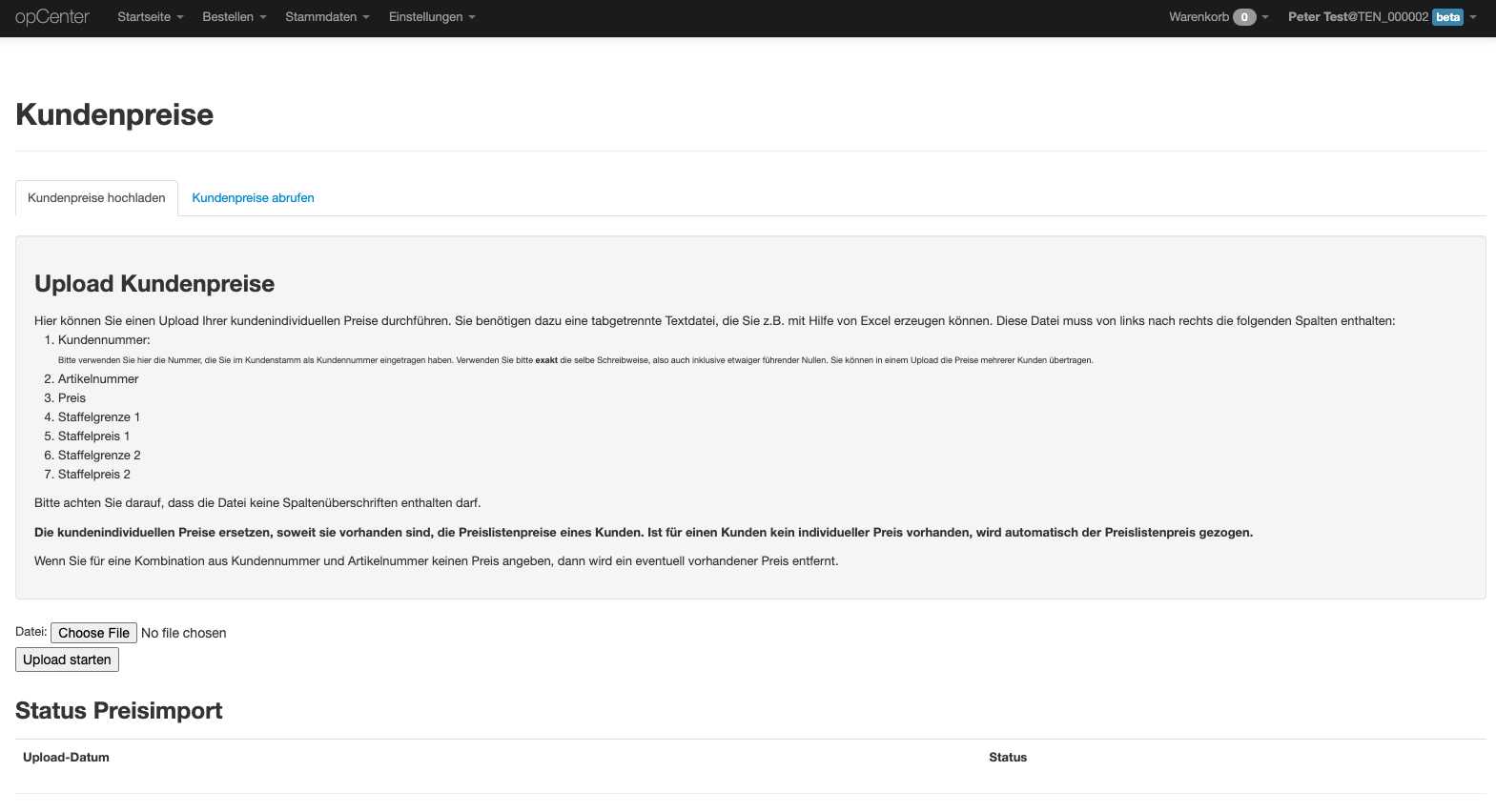The height and width of the screenshot is (812, 1496).
Task: Click the No file chosen field
Action: click(184, 633)
